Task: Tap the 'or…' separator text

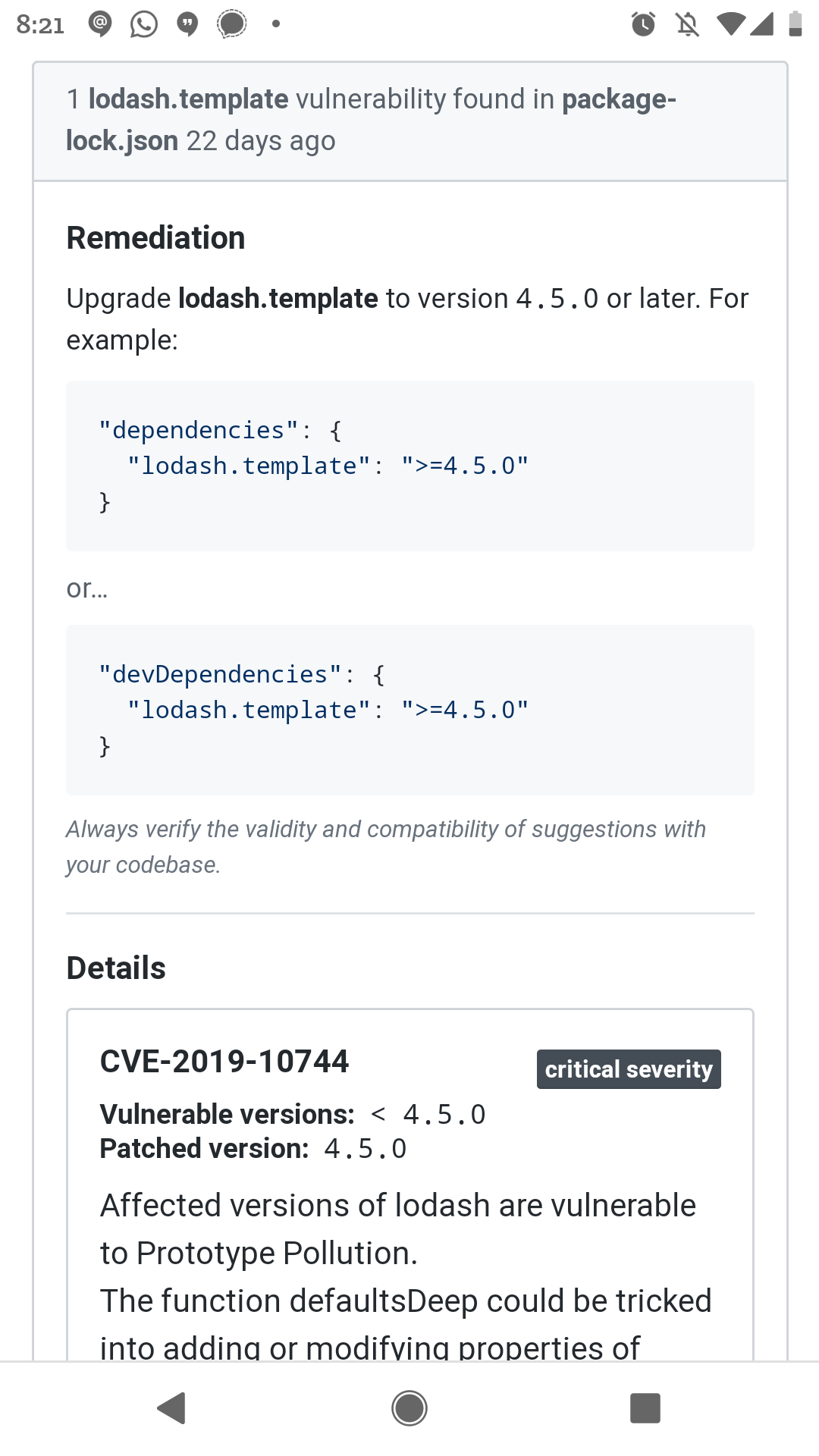Action: tap(87, 588)
